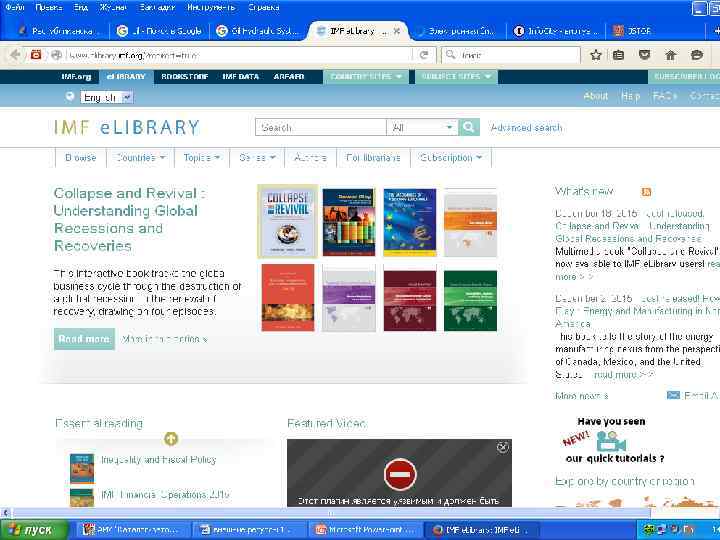Image resolution: width=720 pixels, height=540 pixels.
Task: Open the What's new RSS feed icon
Action: (x=646, y=192)
